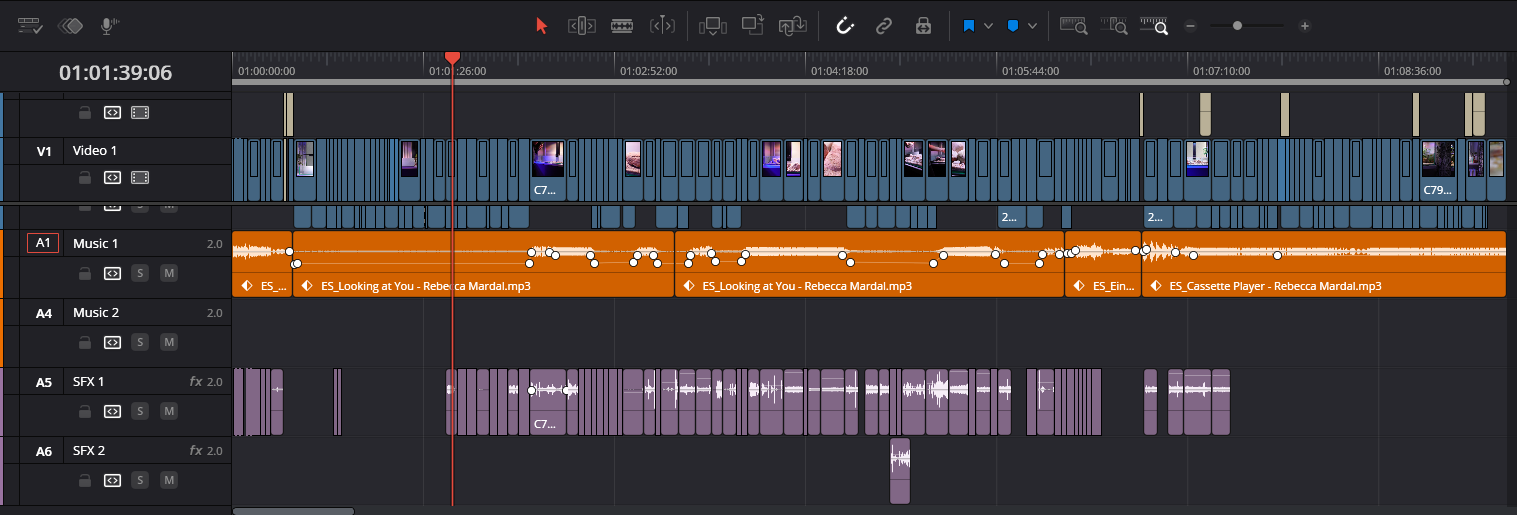Screen dimensions: 1517x515
Task: Mute the Music 1 track
Action: click(x=168, y=273)
